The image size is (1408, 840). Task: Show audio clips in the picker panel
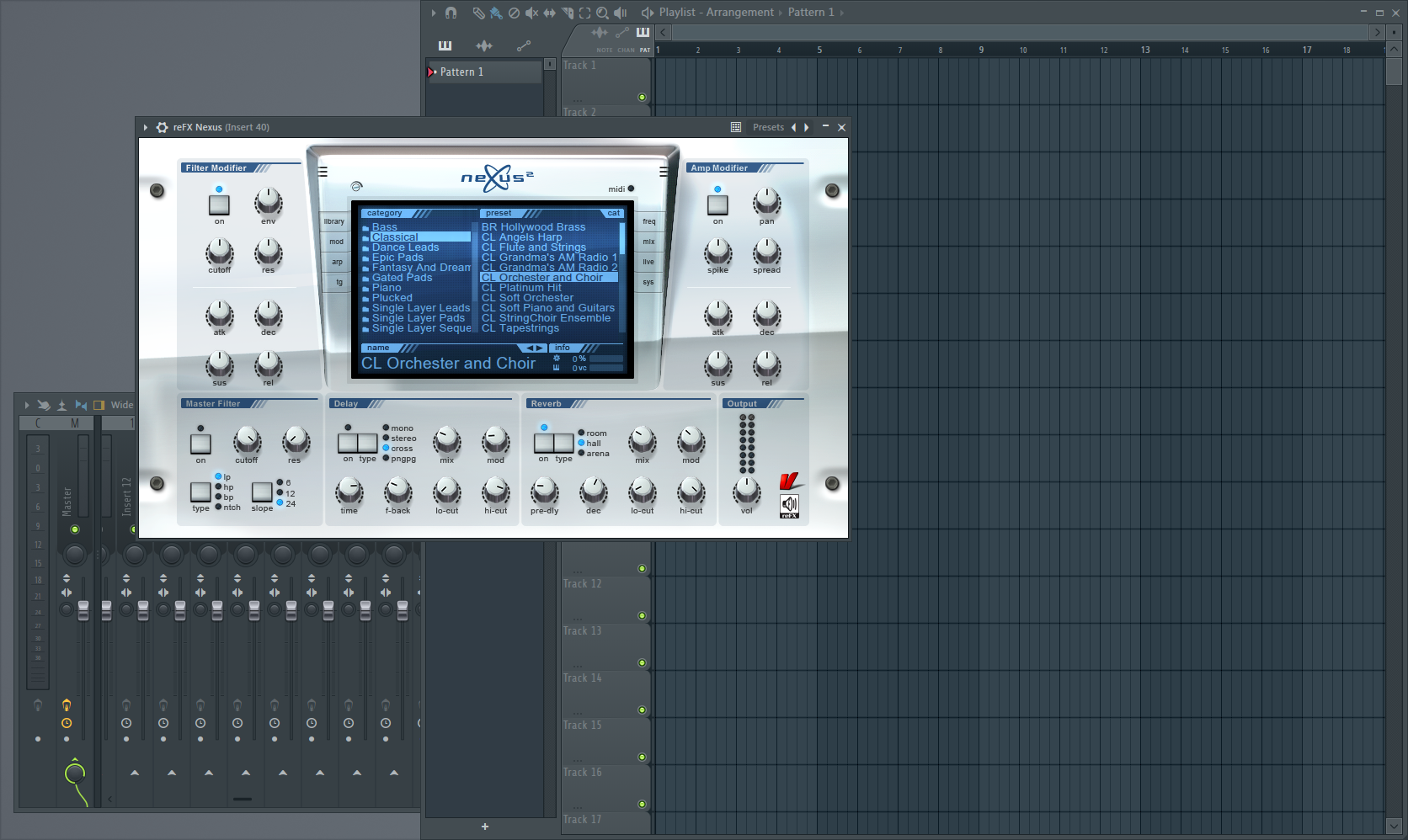pyautogui.click(x=484, y=45)
